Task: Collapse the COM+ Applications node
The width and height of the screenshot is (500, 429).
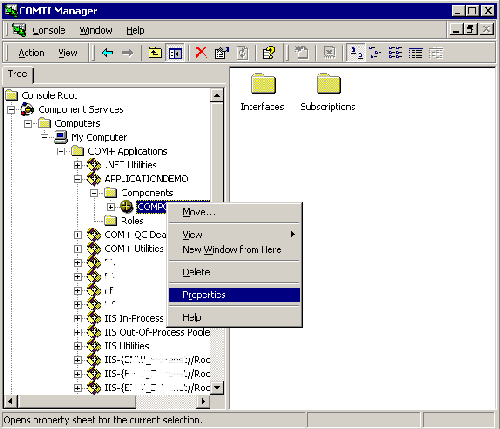Action: click(61, 151)
